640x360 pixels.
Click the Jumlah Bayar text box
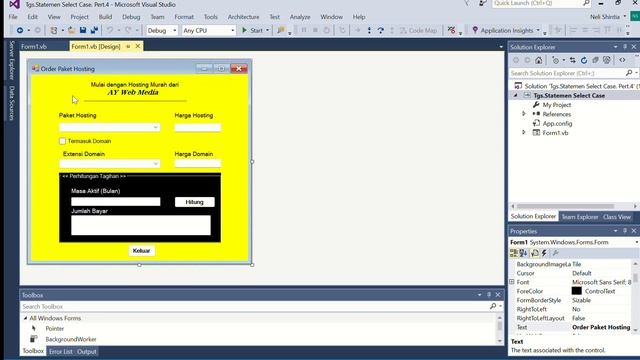[x=141, y=225]
